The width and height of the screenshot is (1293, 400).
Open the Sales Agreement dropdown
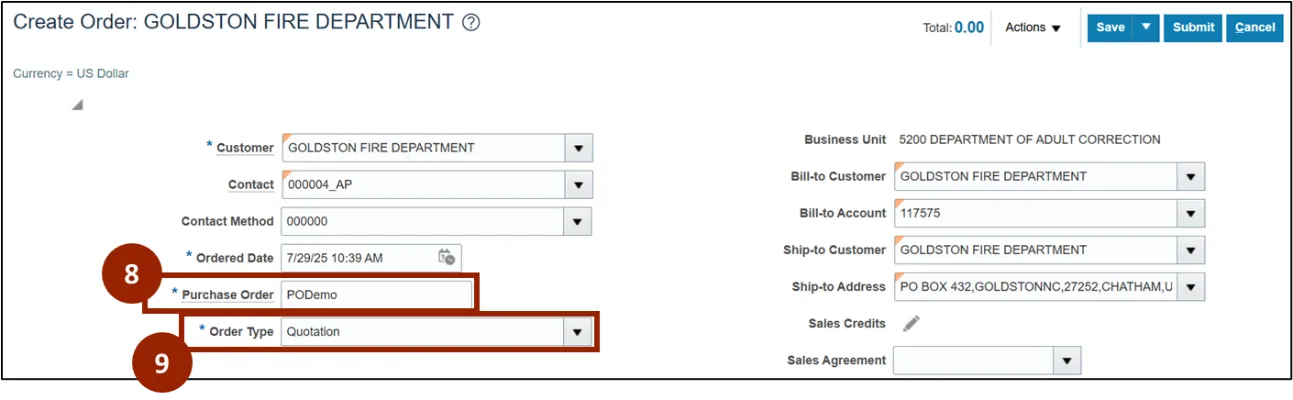[x=1067, y=360]
